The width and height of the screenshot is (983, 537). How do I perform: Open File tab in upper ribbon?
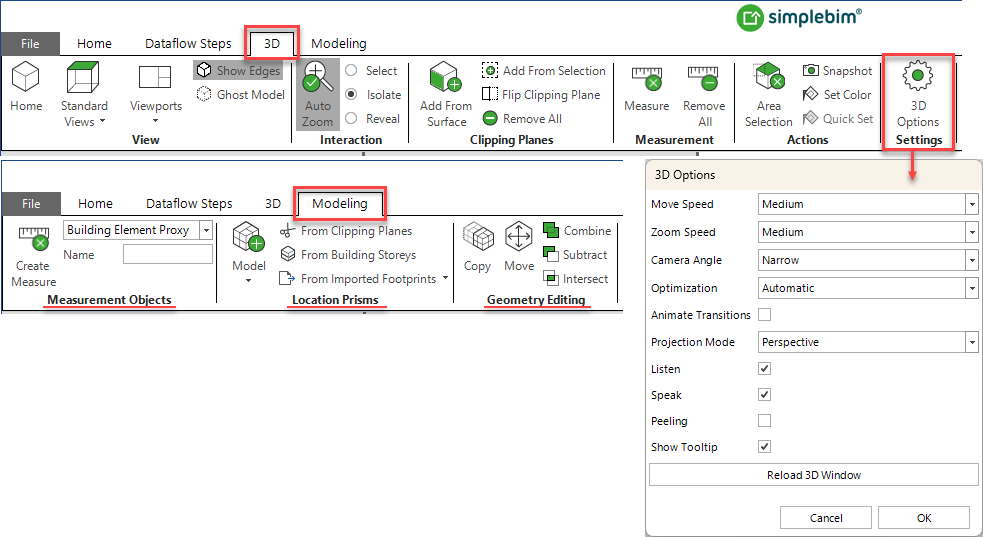29,44
